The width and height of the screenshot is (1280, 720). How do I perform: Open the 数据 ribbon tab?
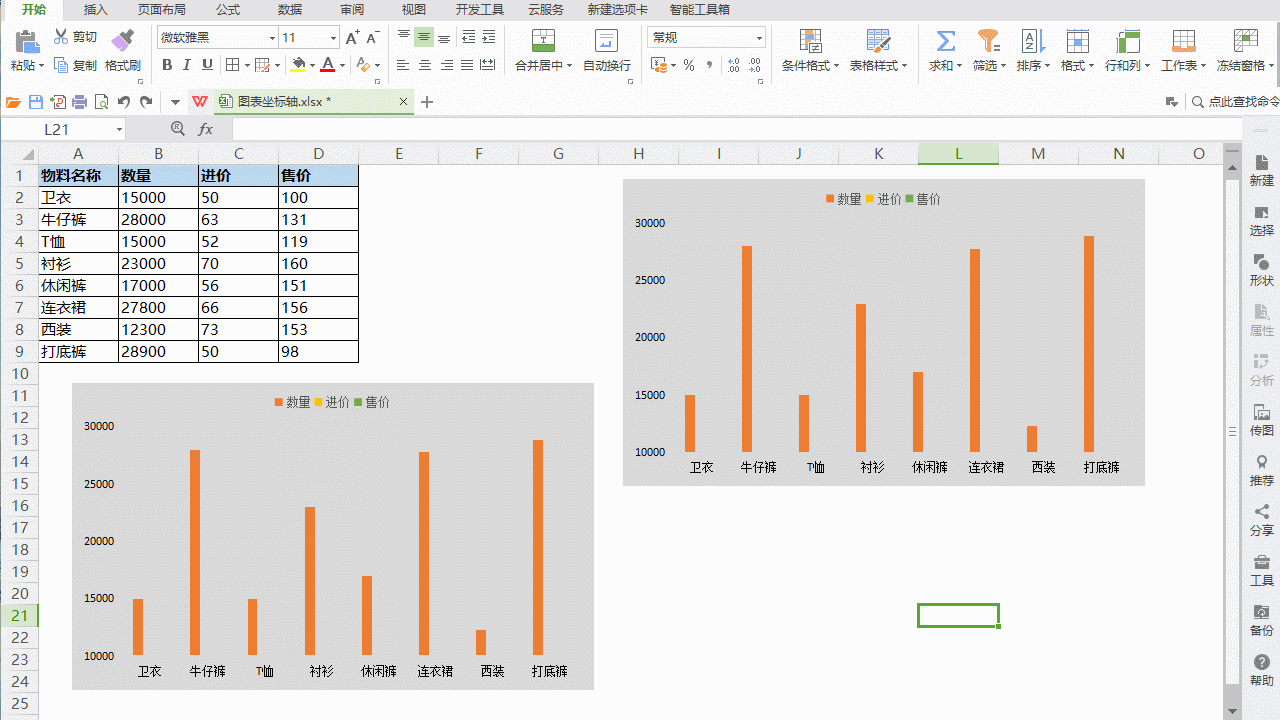tap(289, 10)
